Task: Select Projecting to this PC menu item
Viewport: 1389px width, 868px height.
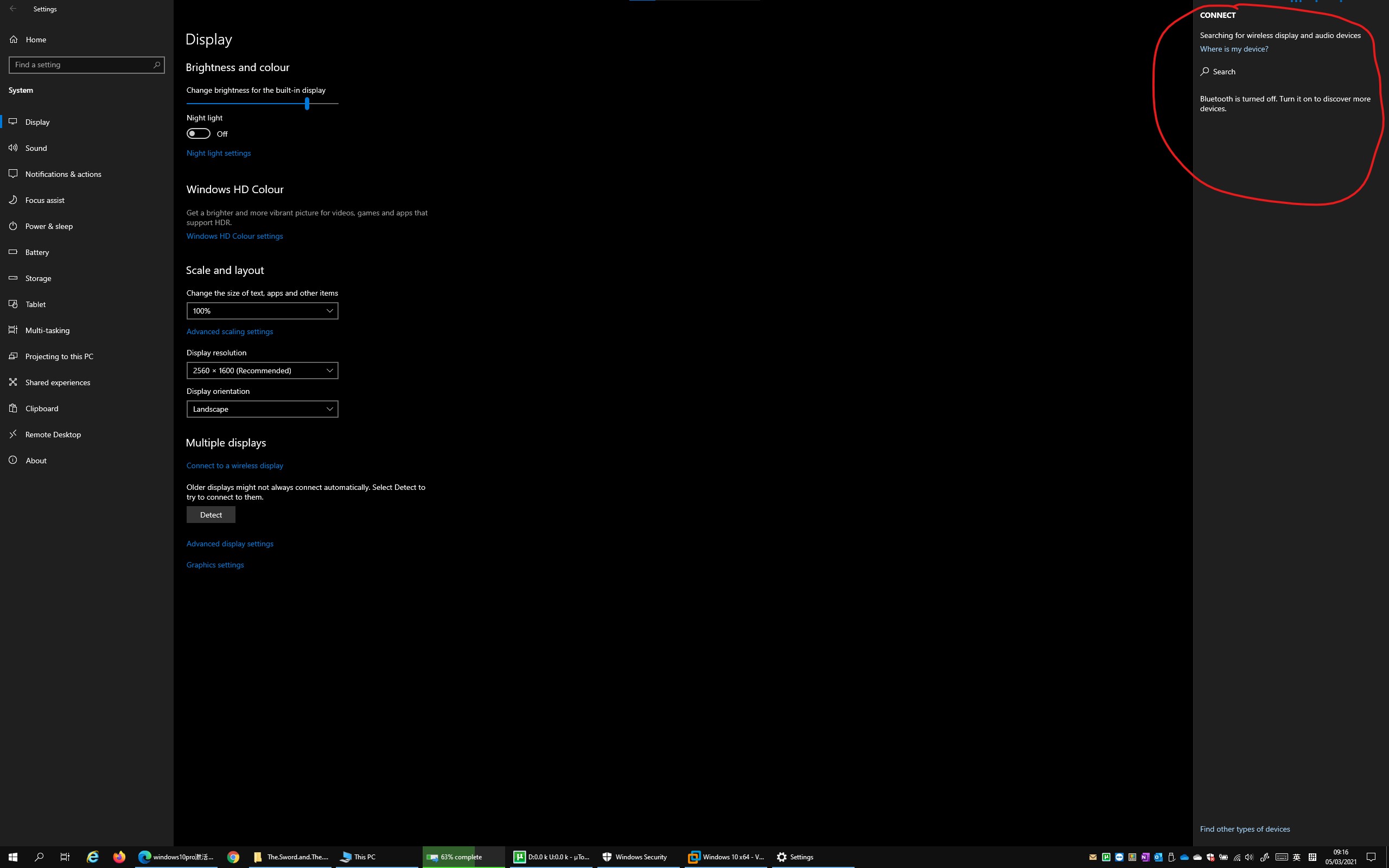Action: pos(59,356)
